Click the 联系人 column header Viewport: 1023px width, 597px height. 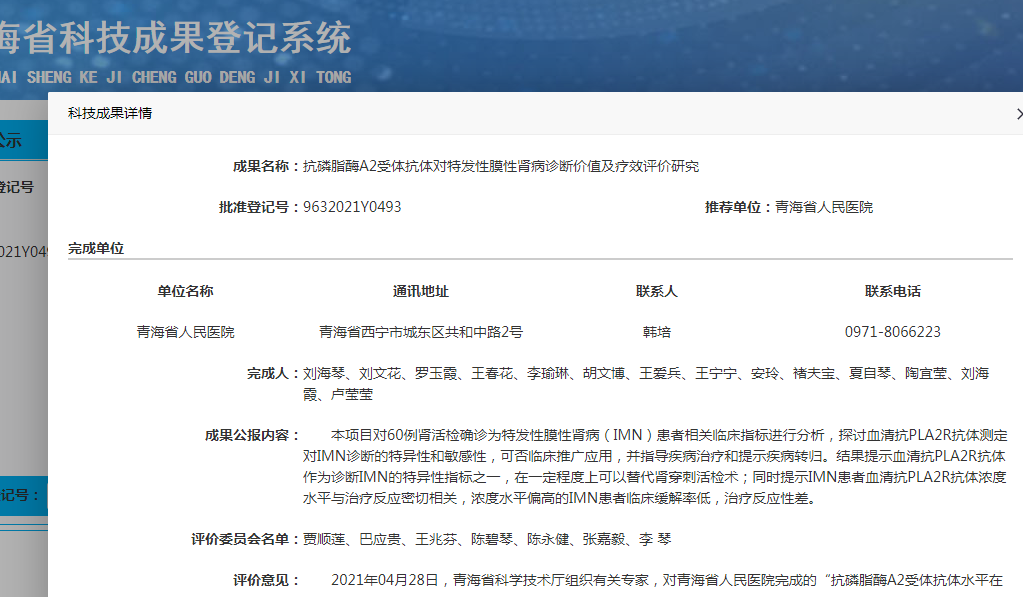coord(657,291)
